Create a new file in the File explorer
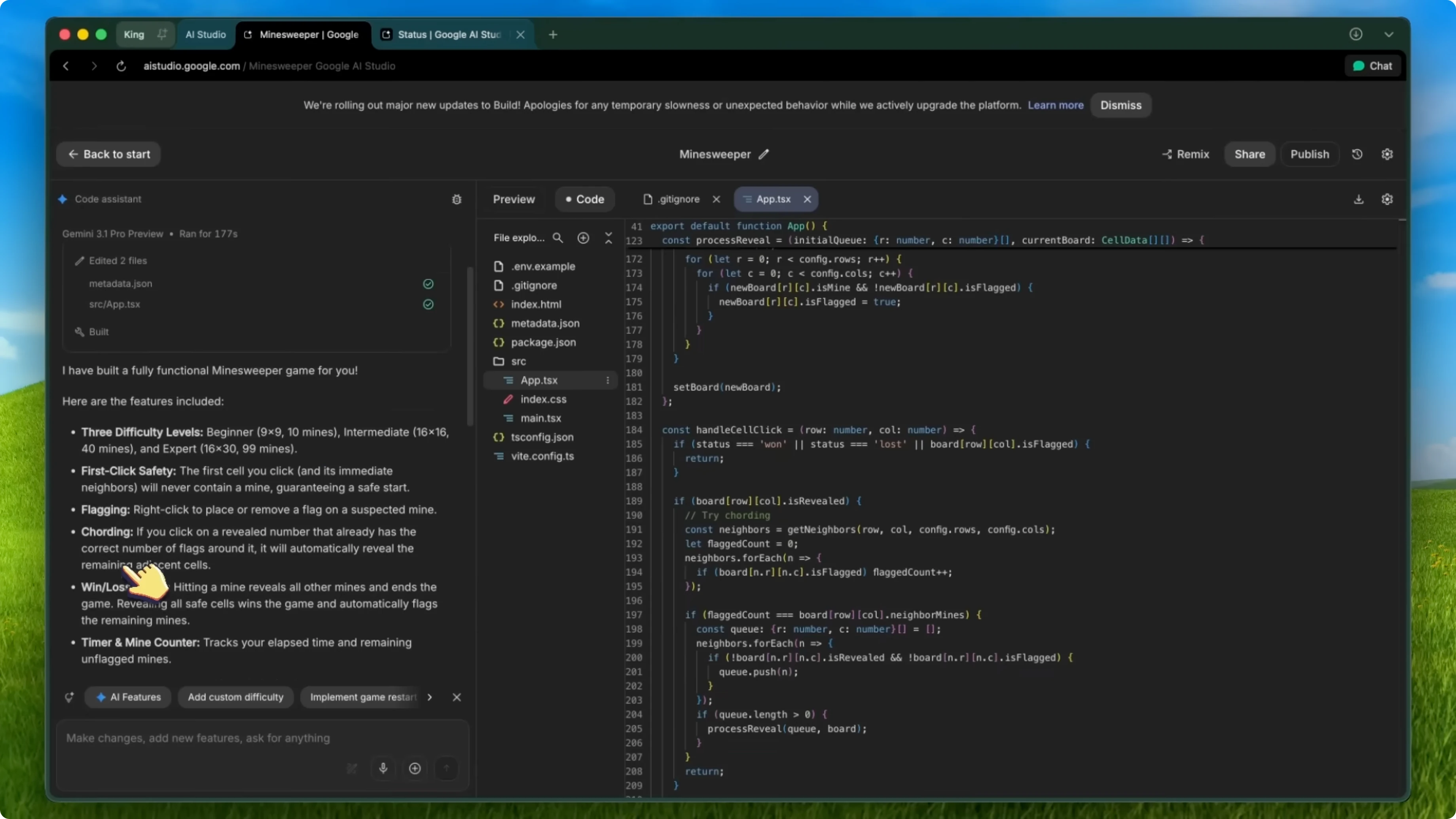 (583, 238)
